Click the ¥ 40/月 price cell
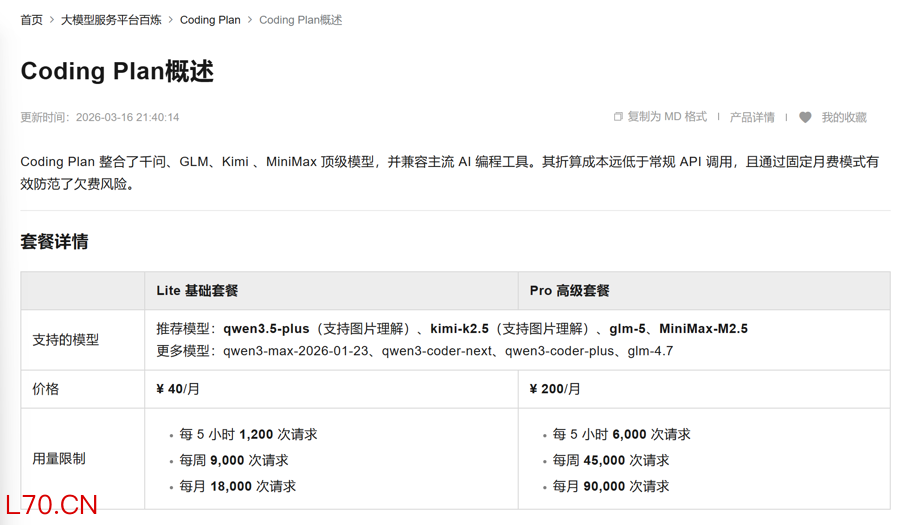900x525 pixels. pyautogui.click(x=178, y=389)
